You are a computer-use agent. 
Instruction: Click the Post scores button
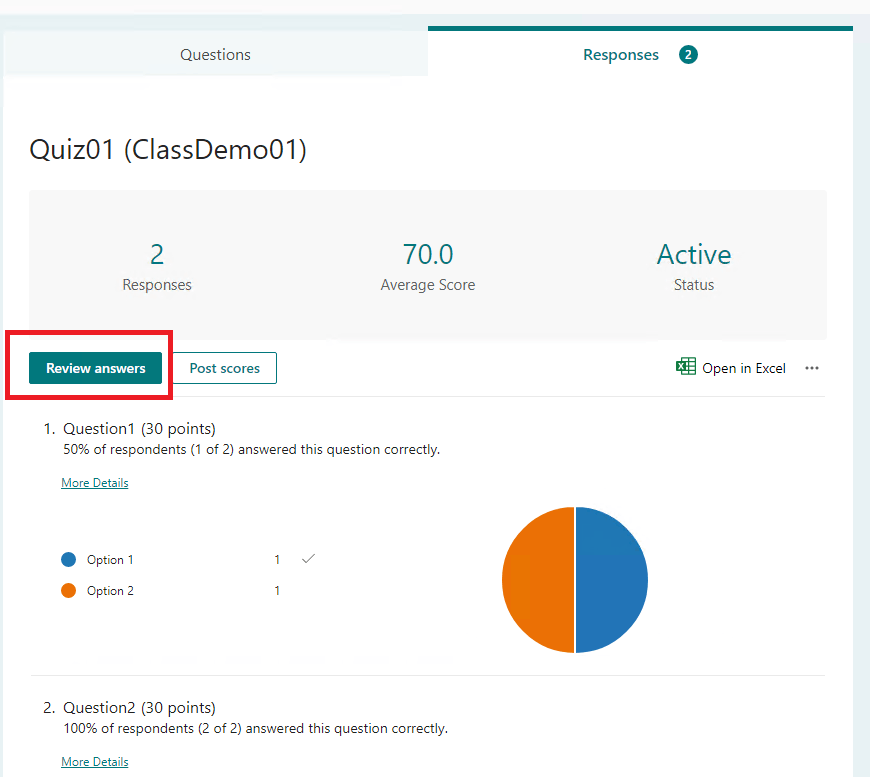click(225, 368)
